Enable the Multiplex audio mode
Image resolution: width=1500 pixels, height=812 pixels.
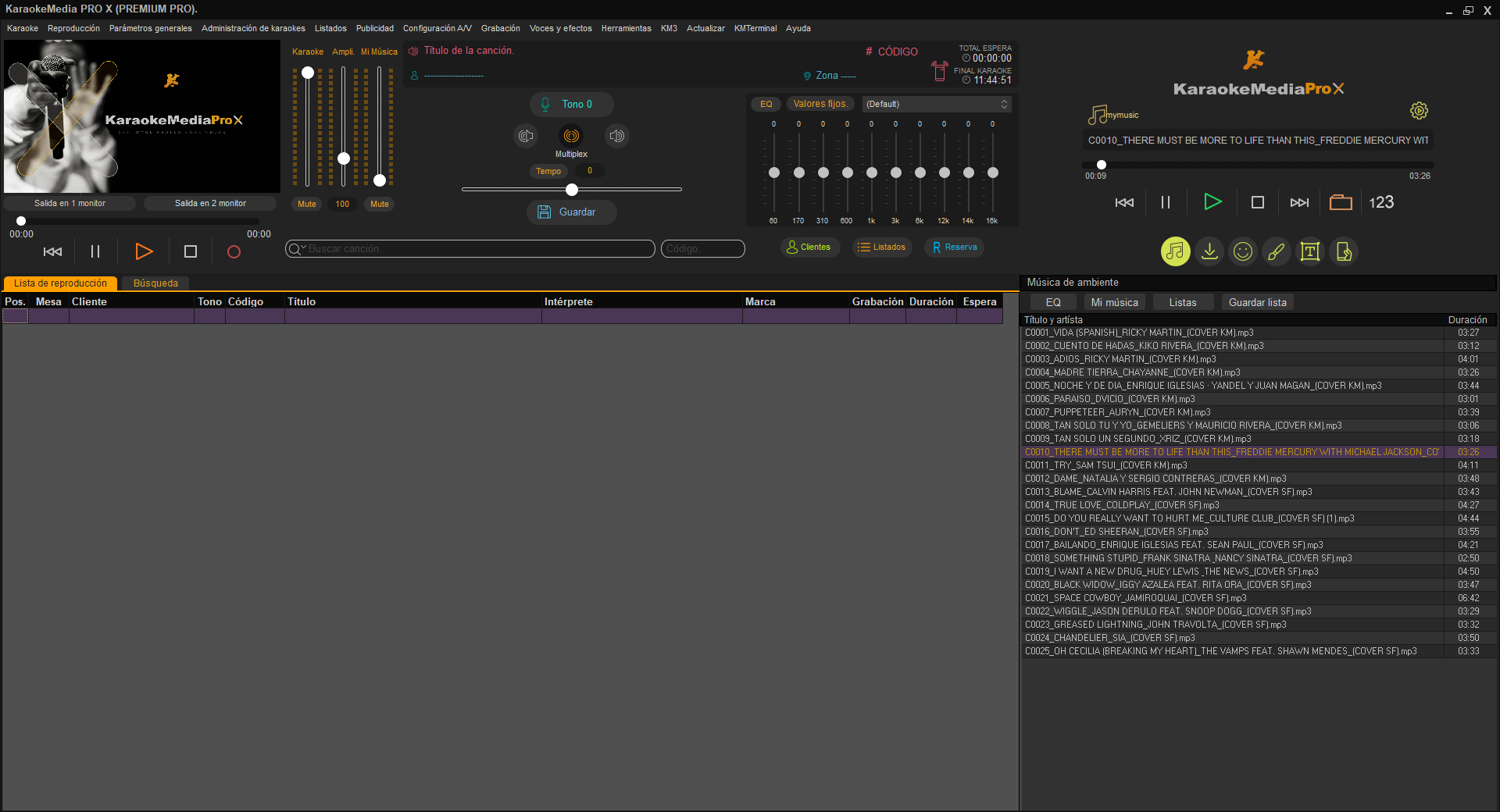(571, 136)
